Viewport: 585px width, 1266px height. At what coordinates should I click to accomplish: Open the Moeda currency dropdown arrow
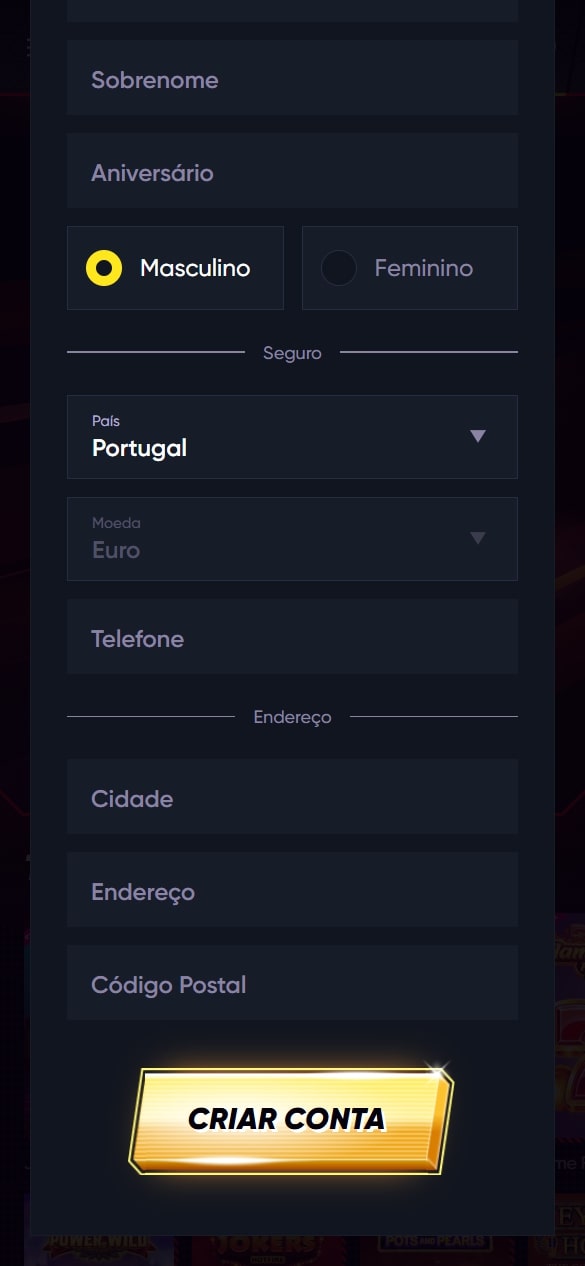478,538
